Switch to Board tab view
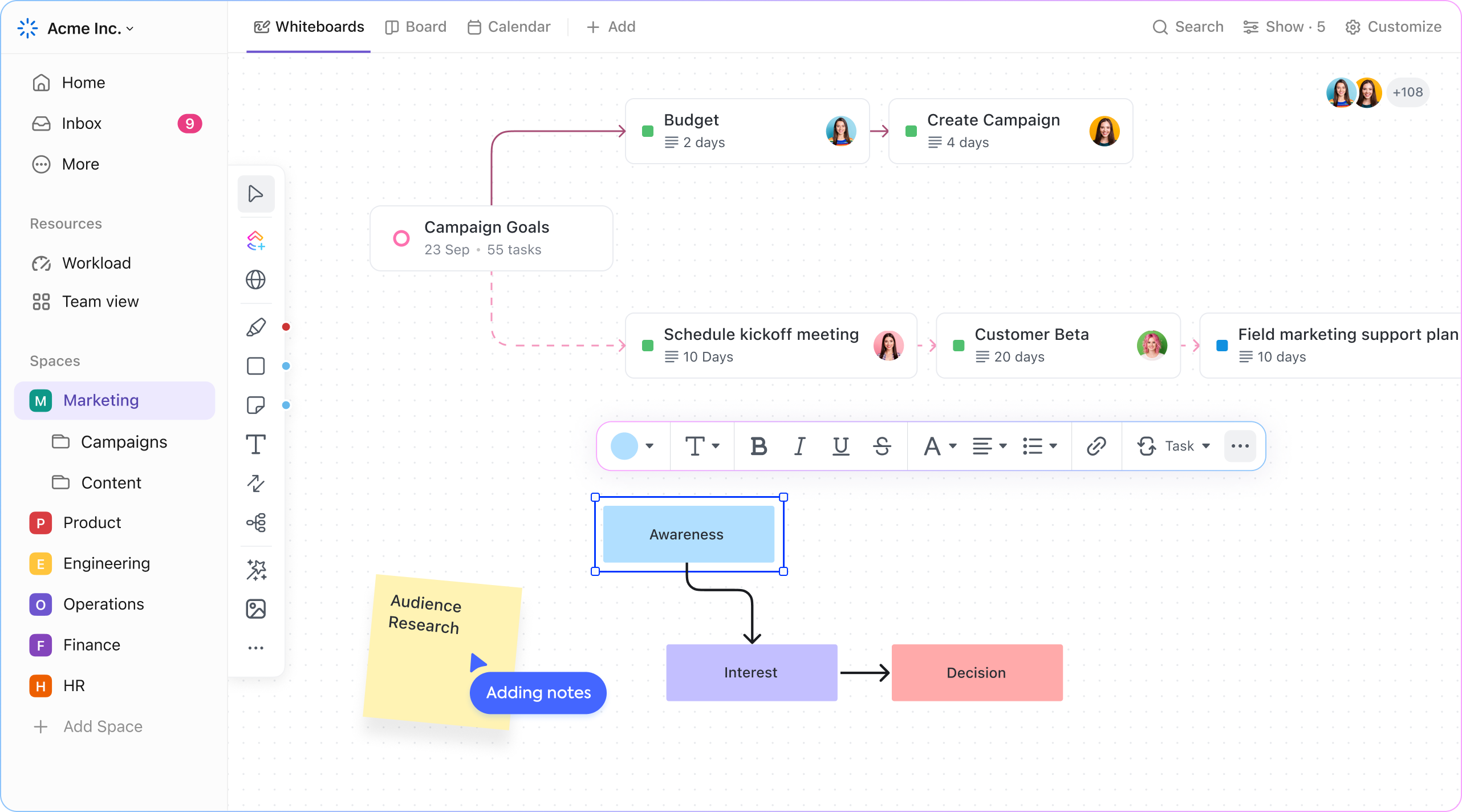 pyautogui.click(x=415, y=27)
